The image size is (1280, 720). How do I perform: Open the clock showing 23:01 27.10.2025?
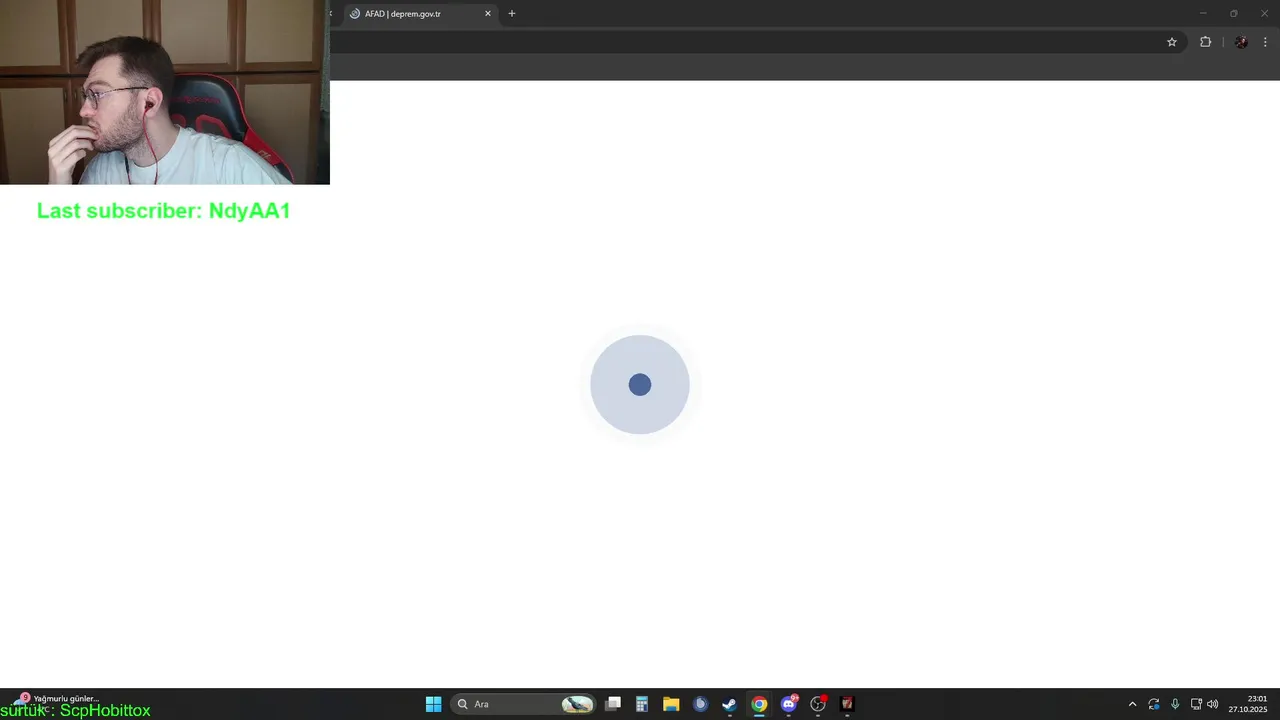pyautogui.click(x=1248, y=704)
